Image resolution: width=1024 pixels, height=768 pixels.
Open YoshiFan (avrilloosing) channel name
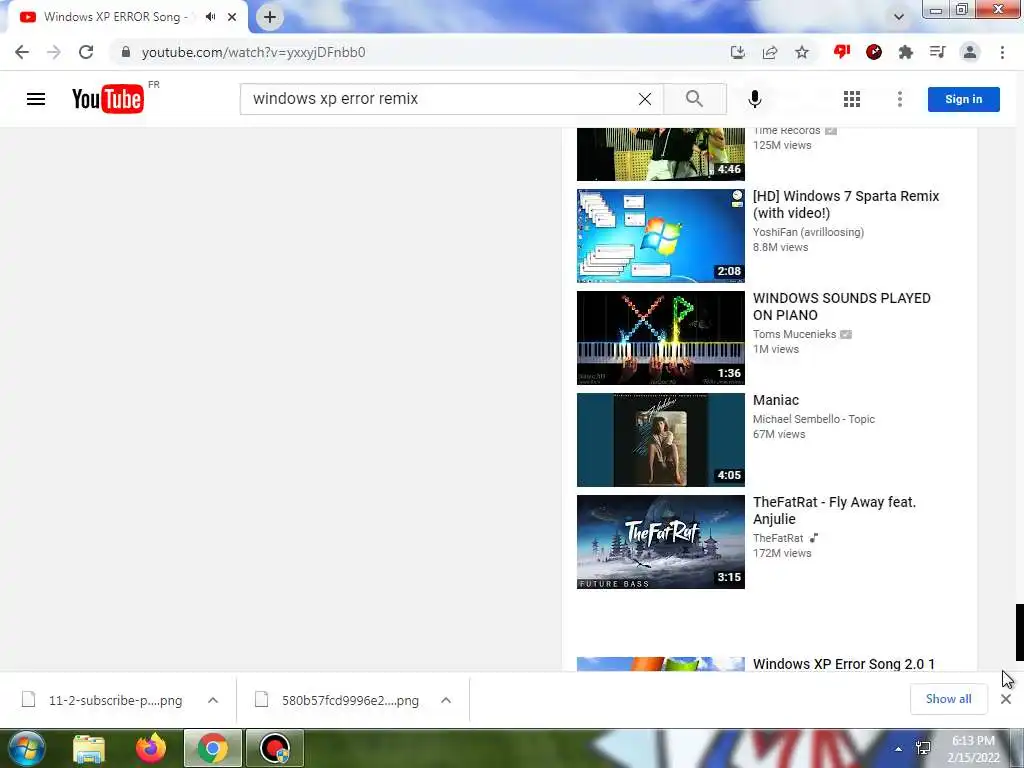click(808, 232)
